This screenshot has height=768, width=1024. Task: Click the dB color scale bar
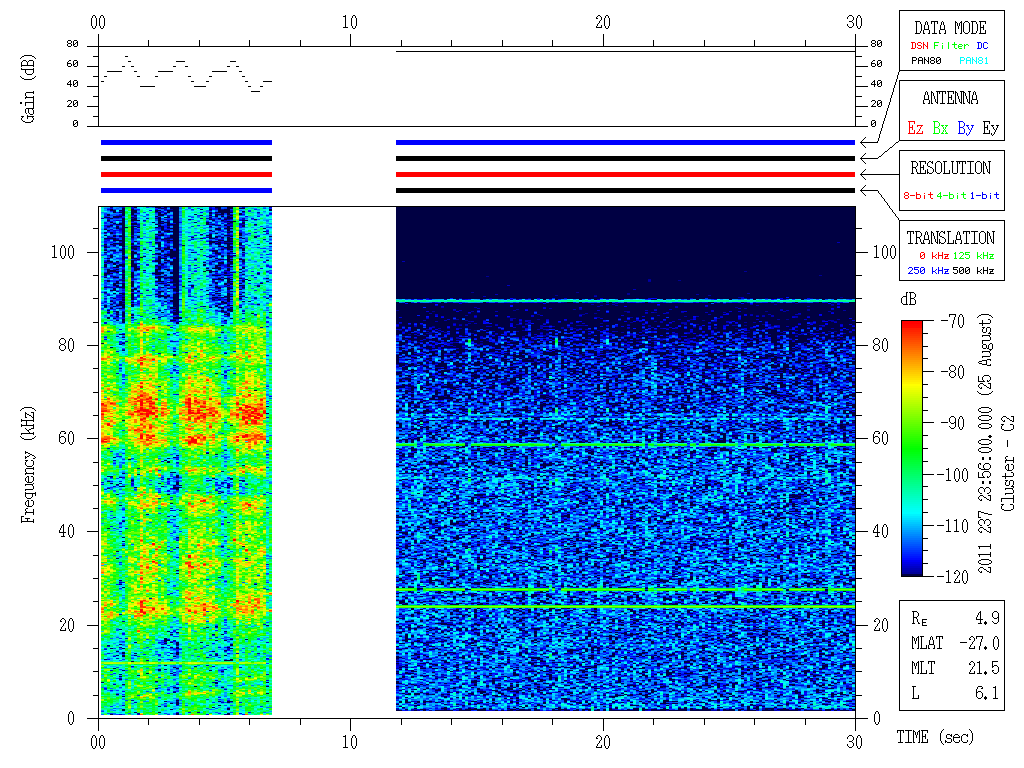pos(912,448)
